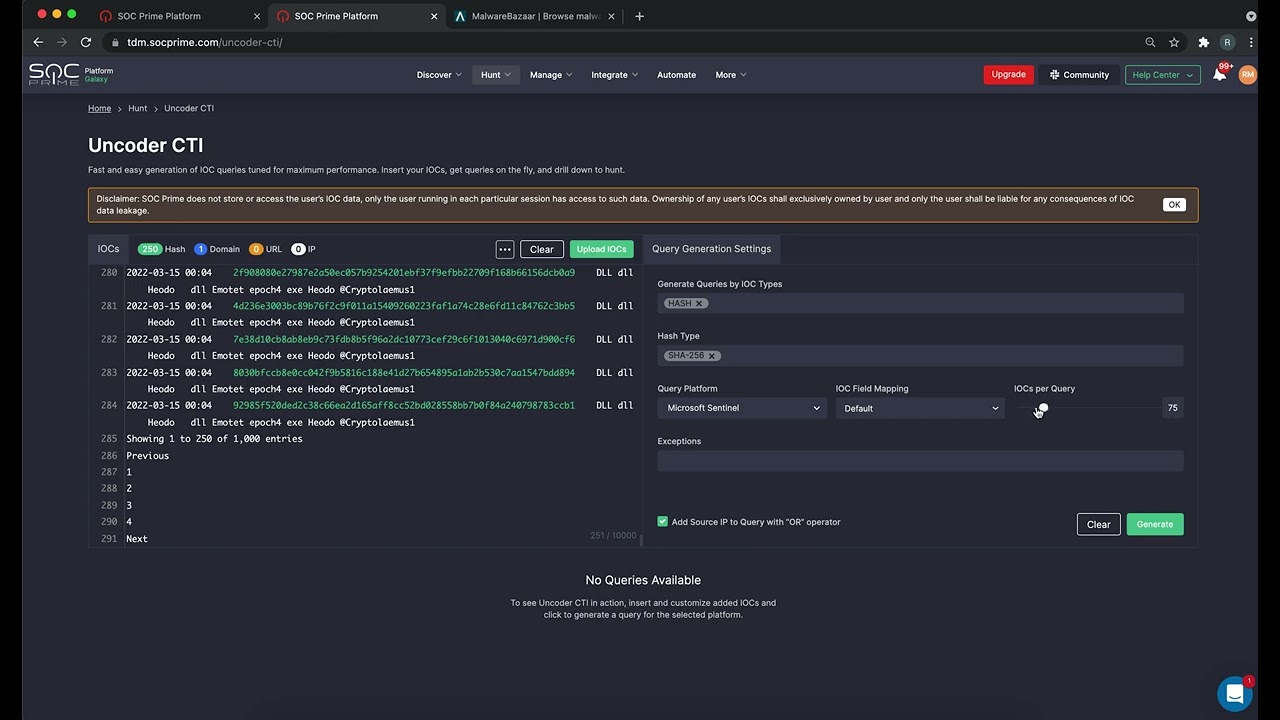The width and height of the screenshot is (1280, 720).
Task: Remove the SHA-256 hash type tag
Action: [712, 355]
